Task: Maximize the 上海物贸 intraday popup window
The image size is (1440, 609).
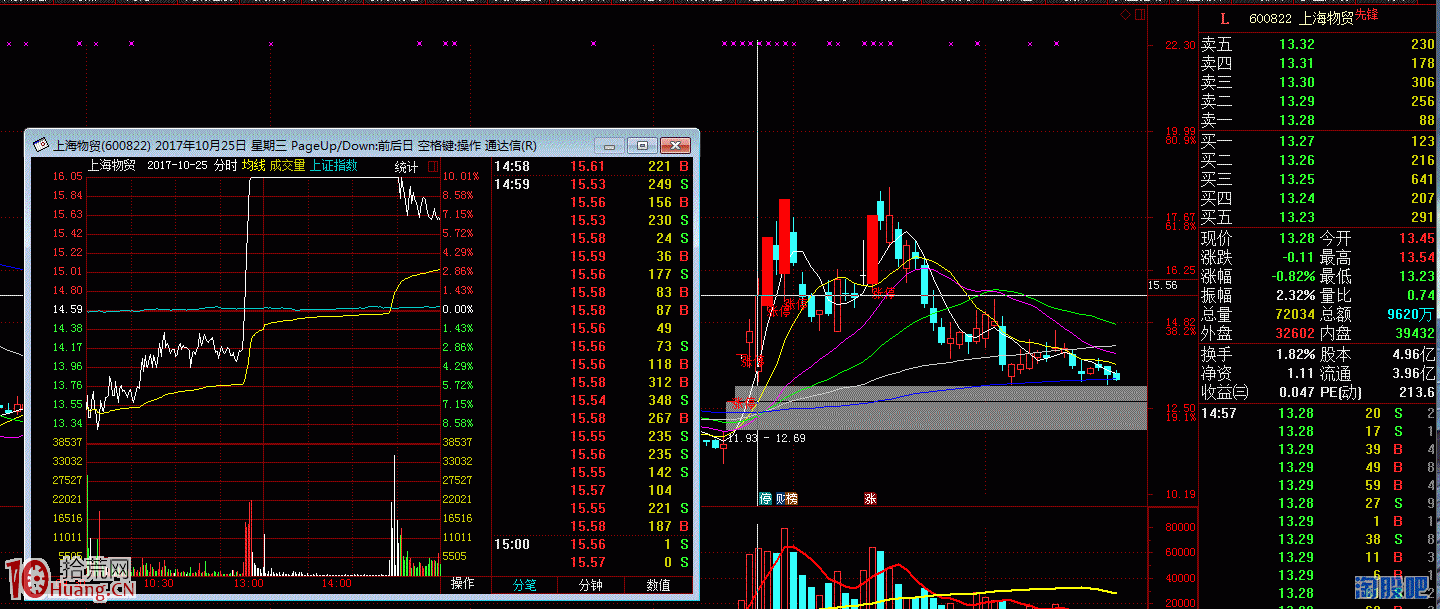Action: tap(642, 145)
